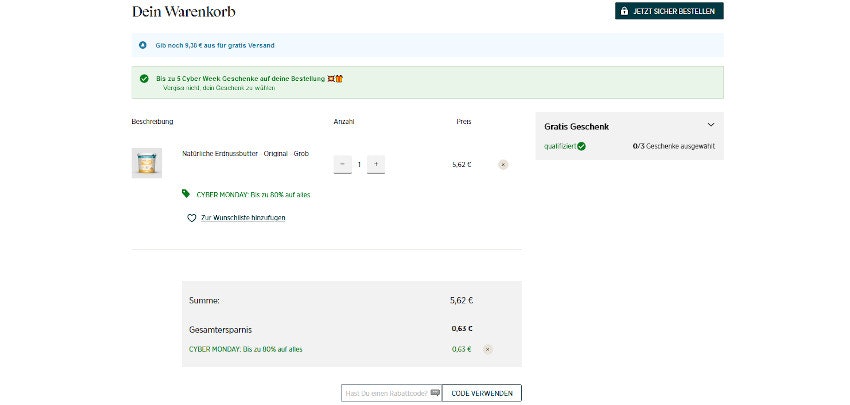The height and width of the screenshot is (405, 850).
Task: Click the lock icon on order button
Action: point(625,11)
